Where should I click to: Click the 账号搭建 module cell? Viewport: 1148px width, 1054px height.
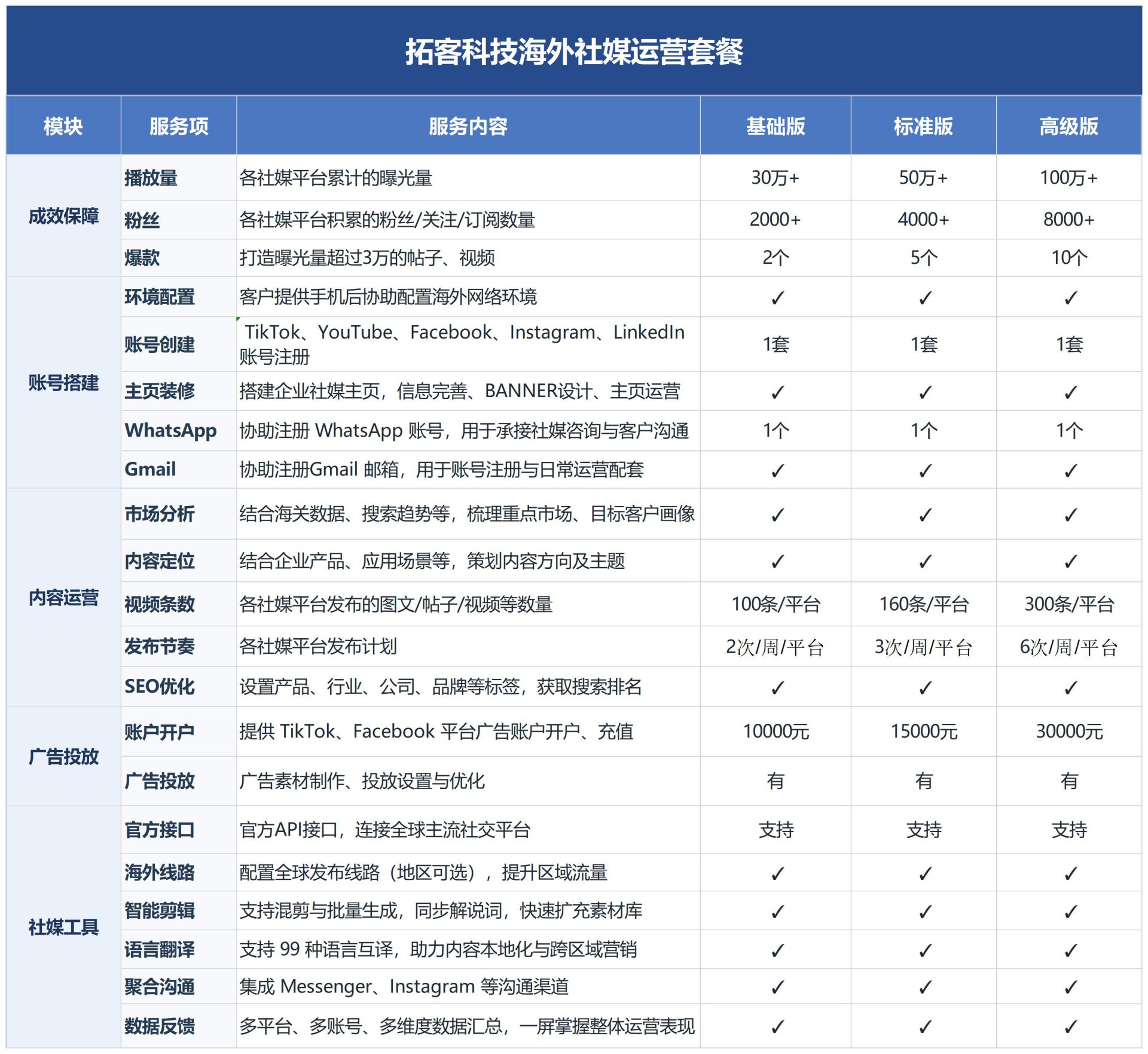click(x=63, y=382)
